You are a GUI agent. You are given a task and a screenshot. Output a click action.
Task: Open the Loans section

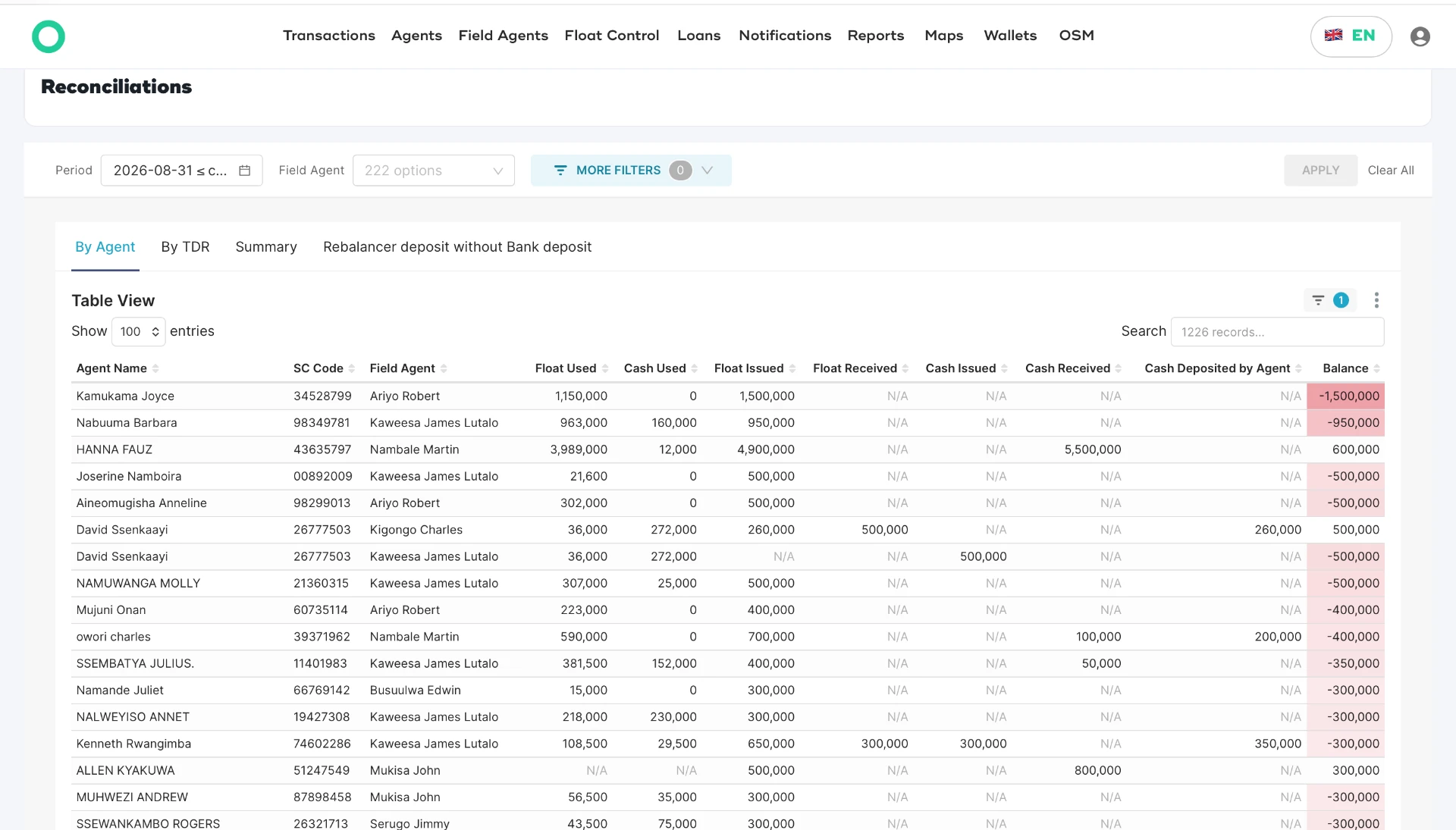pos(699,36)
